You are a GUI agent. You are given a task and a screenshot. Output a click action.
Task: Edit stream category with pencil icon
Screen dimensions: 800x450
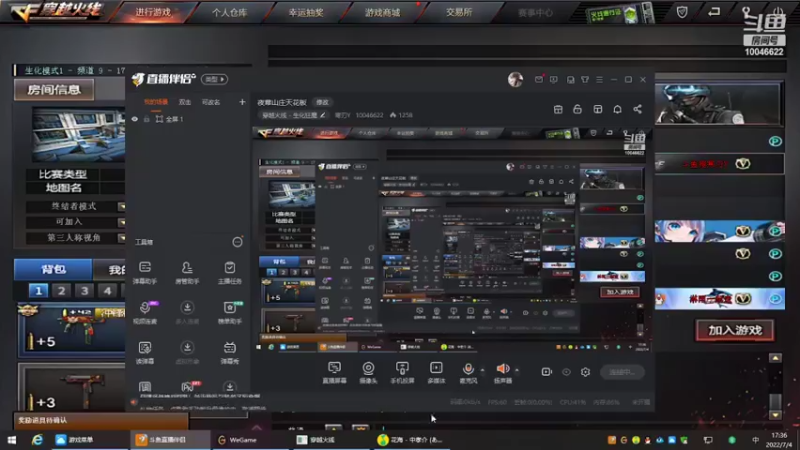pos(322,115)
